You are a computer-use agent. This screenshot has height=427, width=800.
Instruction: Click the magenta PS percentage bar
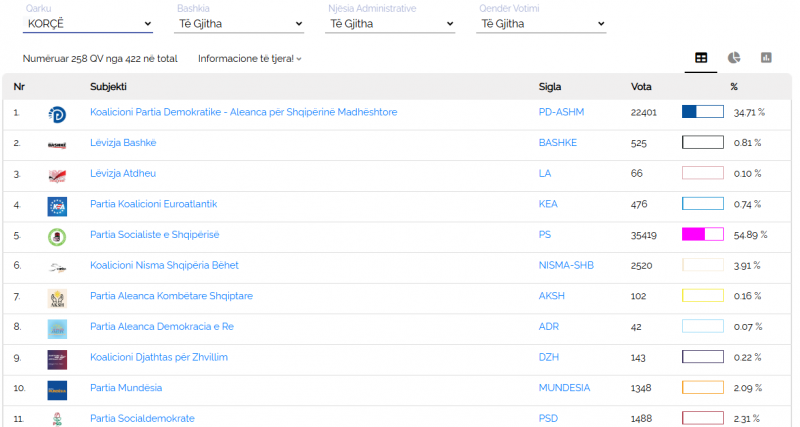pos(703,234)
